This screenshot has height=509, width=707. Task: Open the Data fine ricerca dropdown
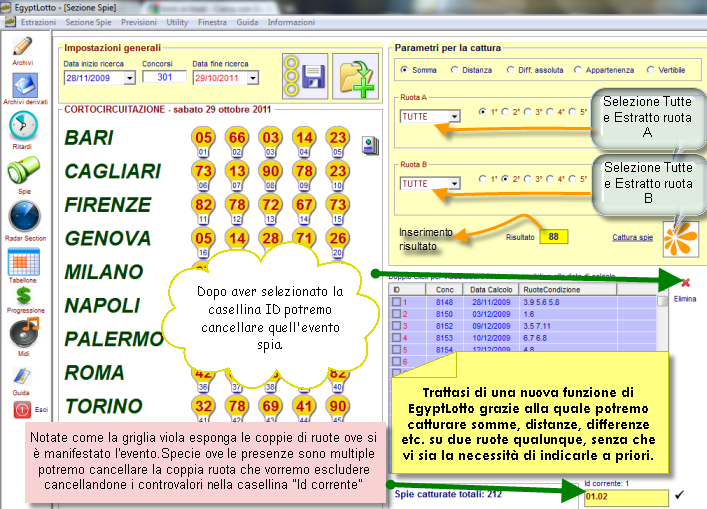tap(253, 78)
